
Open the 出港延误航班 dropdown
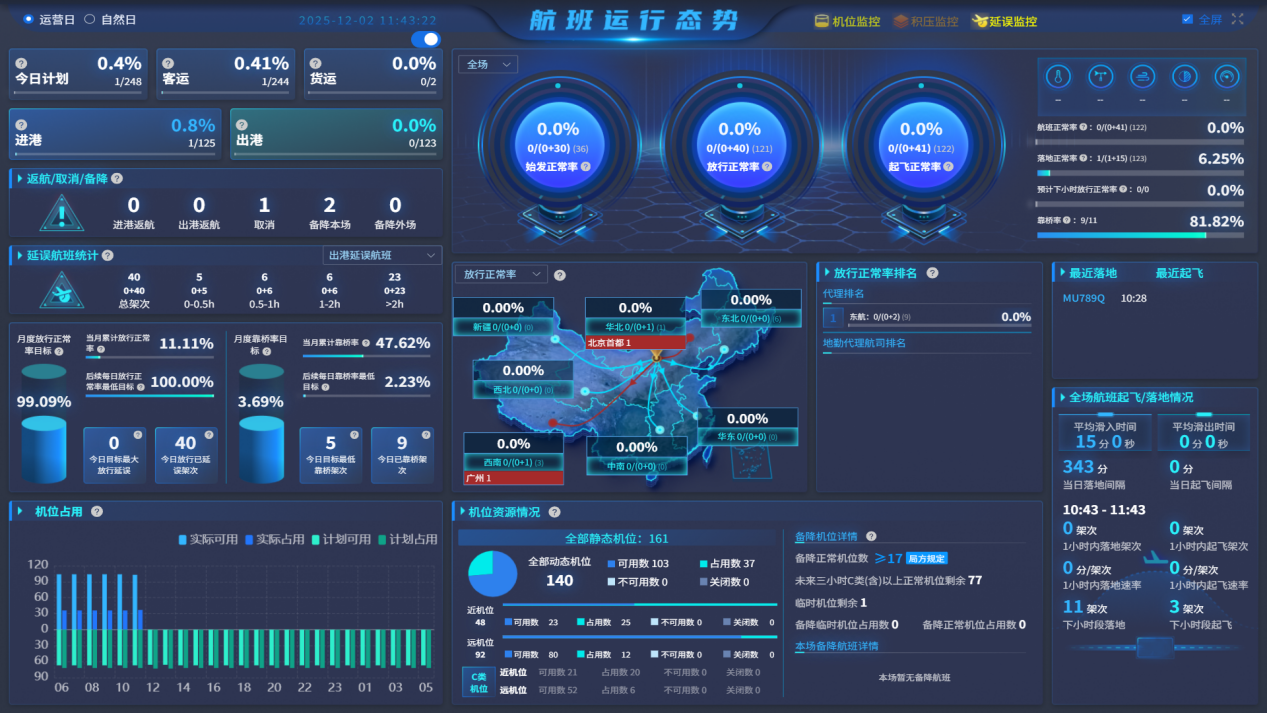point(382,255)
